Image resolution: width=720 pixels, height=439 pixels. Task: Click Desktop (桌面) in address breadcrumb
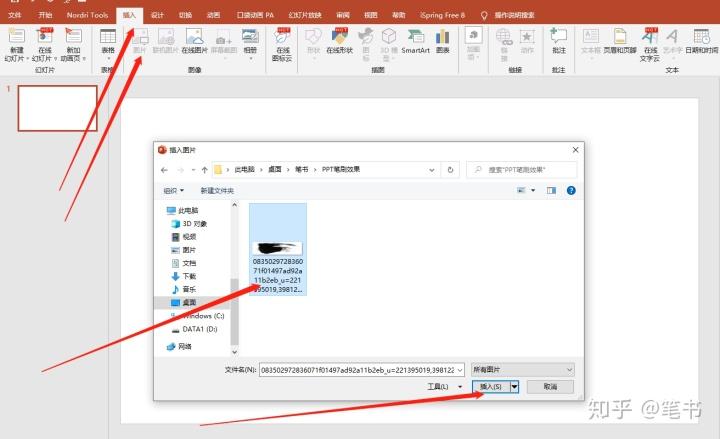pyautogui.click(x=275, y=169)
